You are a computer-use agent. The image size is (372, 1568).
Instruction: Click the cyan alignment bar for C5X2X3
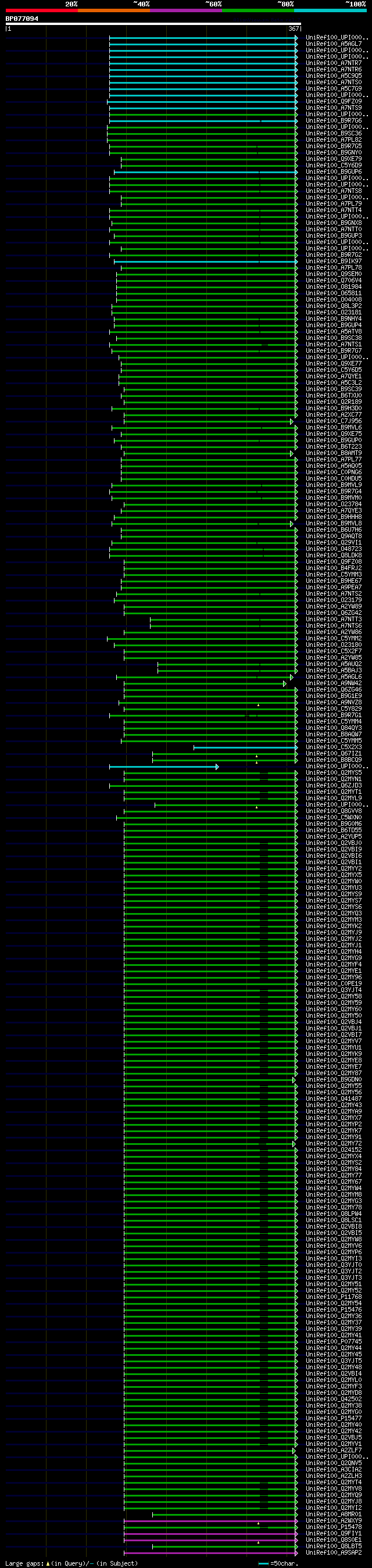pos(245,747)
